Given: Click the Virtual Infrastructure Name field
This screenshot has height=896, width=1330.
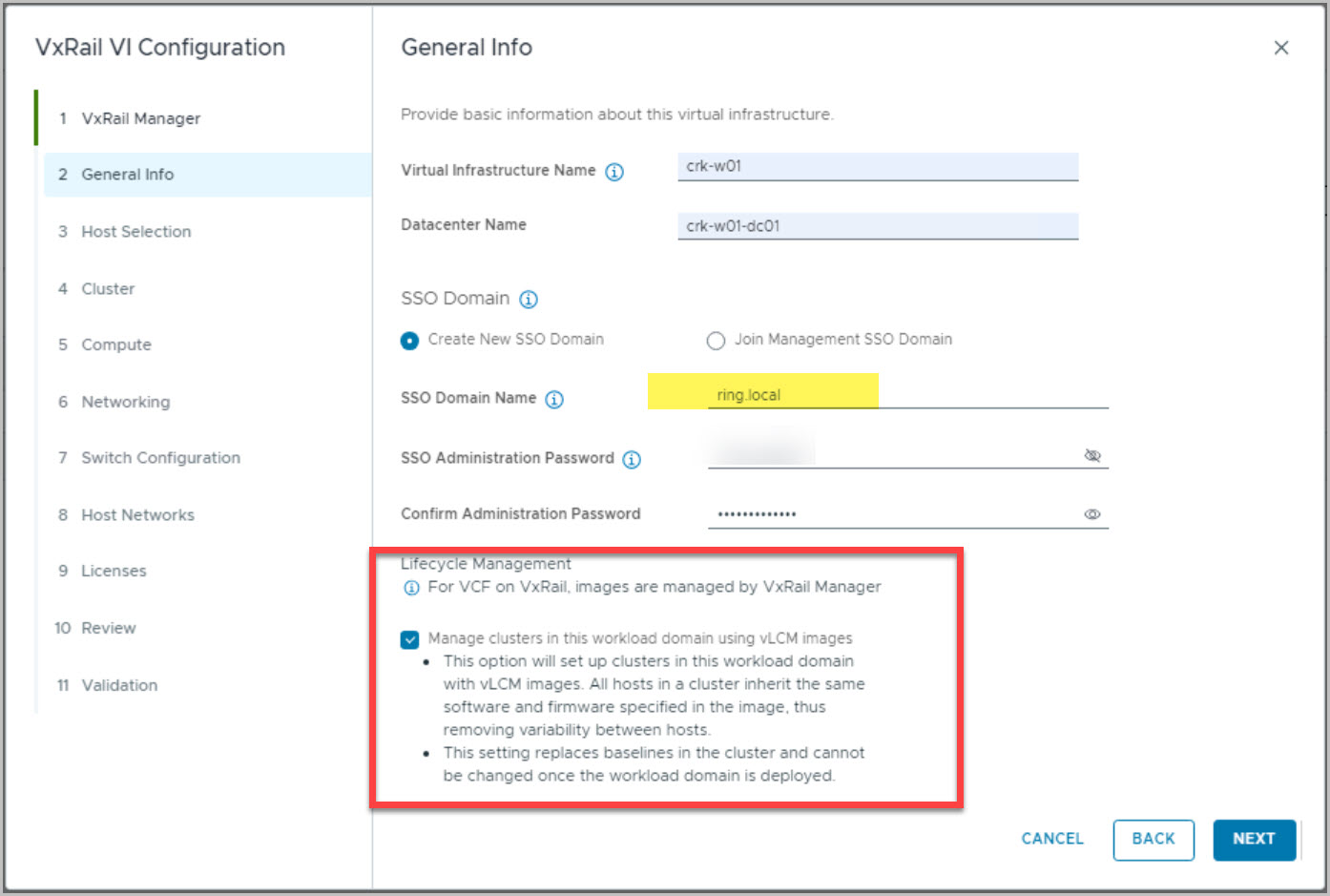Looking at the screenshot, I should (877, 166).
